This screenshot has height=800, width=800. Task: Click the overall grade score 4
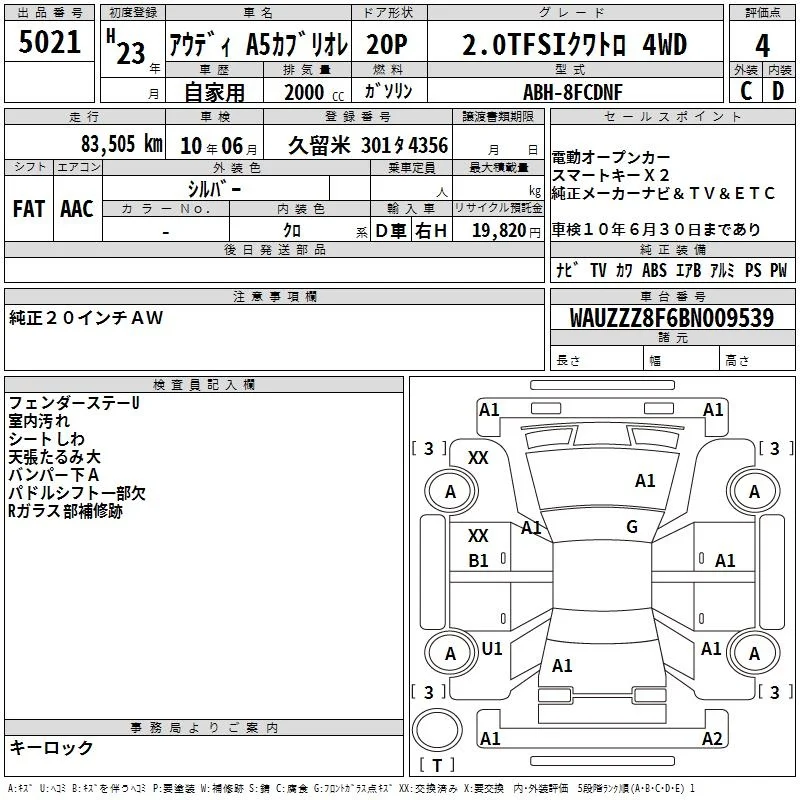point(762,45)
